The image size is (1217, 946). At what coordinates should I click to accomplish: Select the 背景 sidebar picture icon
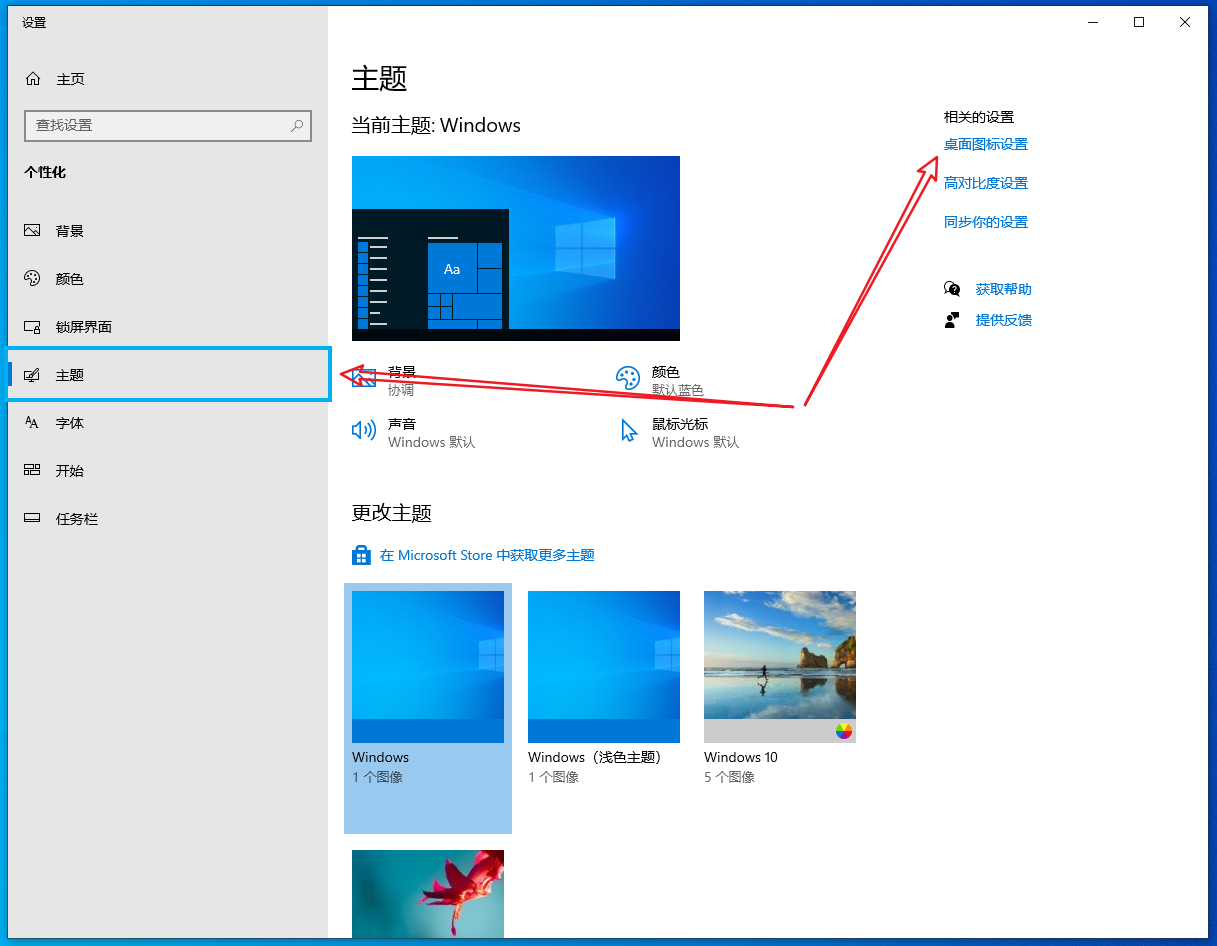coord(32,231)
